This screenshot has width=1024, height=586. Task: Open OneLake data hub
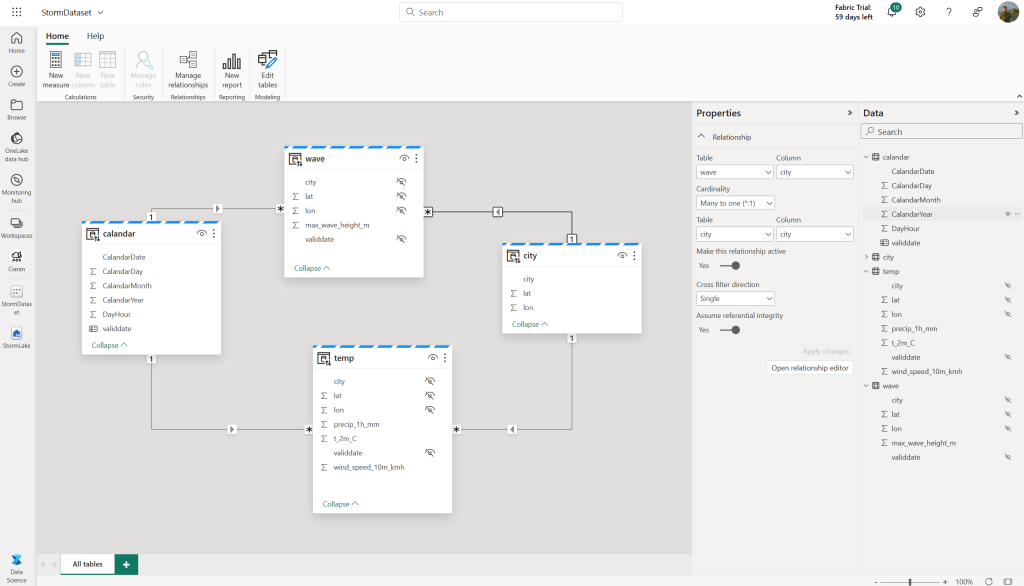(16, 146)
